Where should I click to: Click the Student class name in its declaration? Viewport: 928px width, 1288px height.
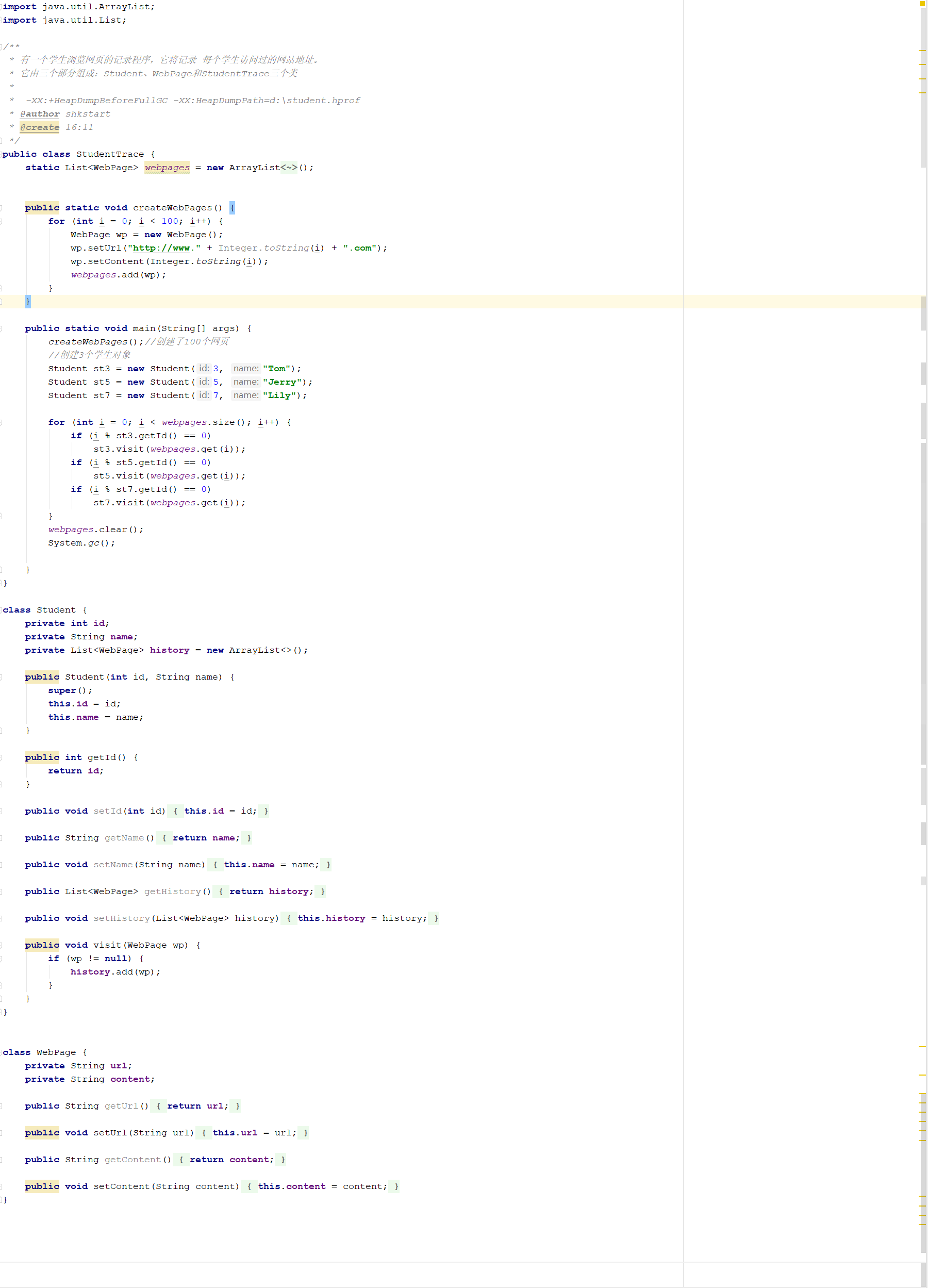click(56, 610)
